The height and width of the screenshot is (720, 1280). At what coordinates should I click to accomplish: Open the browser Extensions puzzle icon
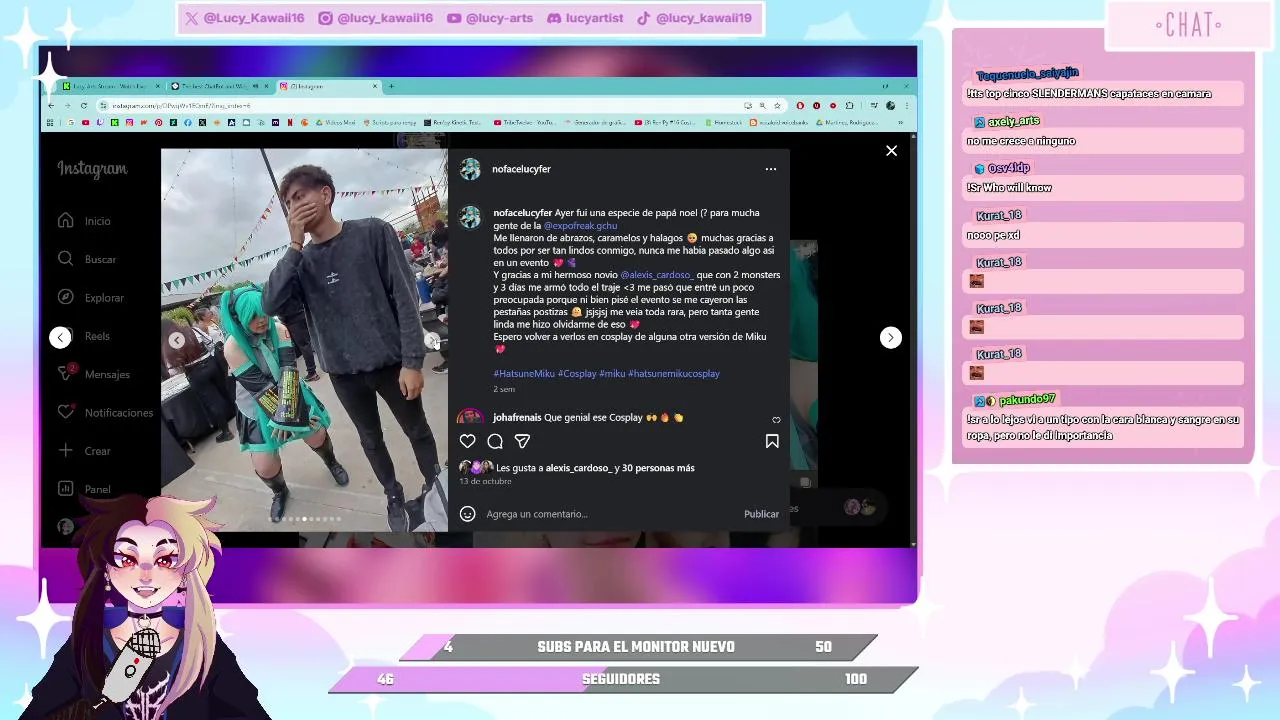point(849,106)
